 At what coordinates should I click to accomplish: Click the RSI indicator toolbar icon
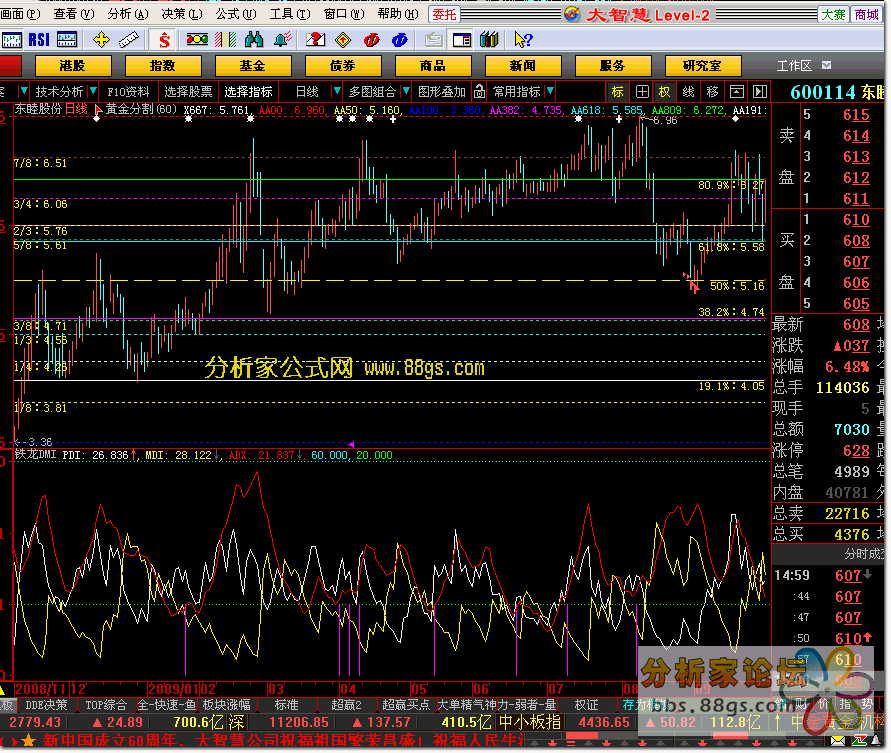(x=39, y=39)
